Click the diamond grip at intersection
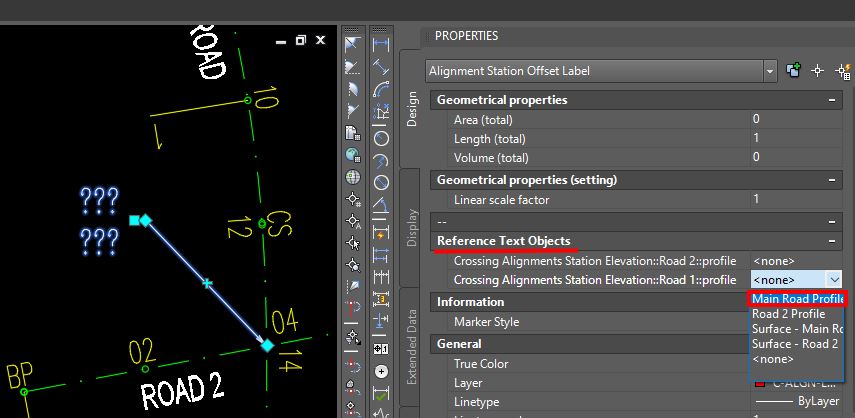This screenshot has width=855, height=418. pos(267,345)
